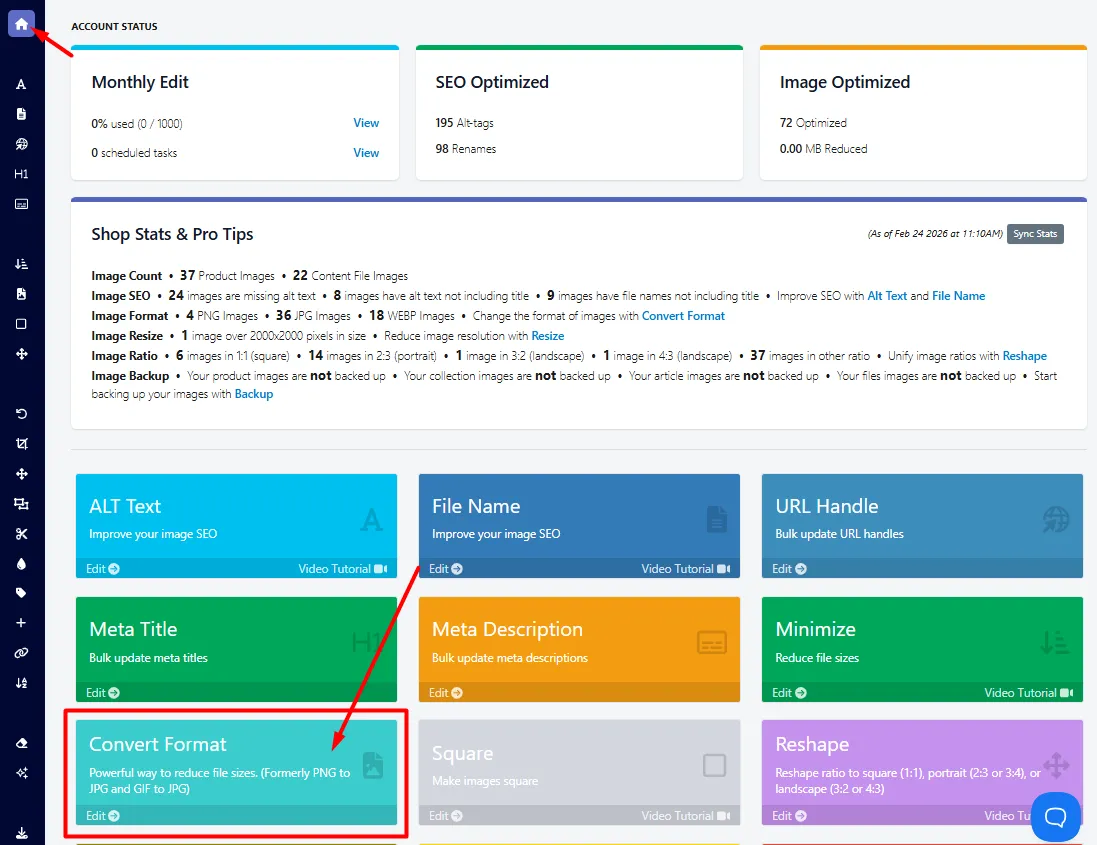The height and width of the screenshot is (845, 1097).
Task: Edit the ALT Text card
Action: coord(102,569)
